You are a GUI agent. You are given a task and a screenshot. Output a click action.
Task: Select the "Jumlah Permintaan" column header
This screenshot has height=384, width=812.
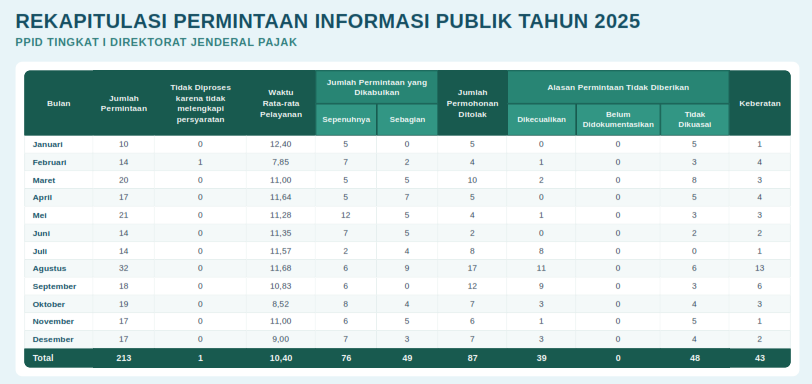click(x=124, y=103)
